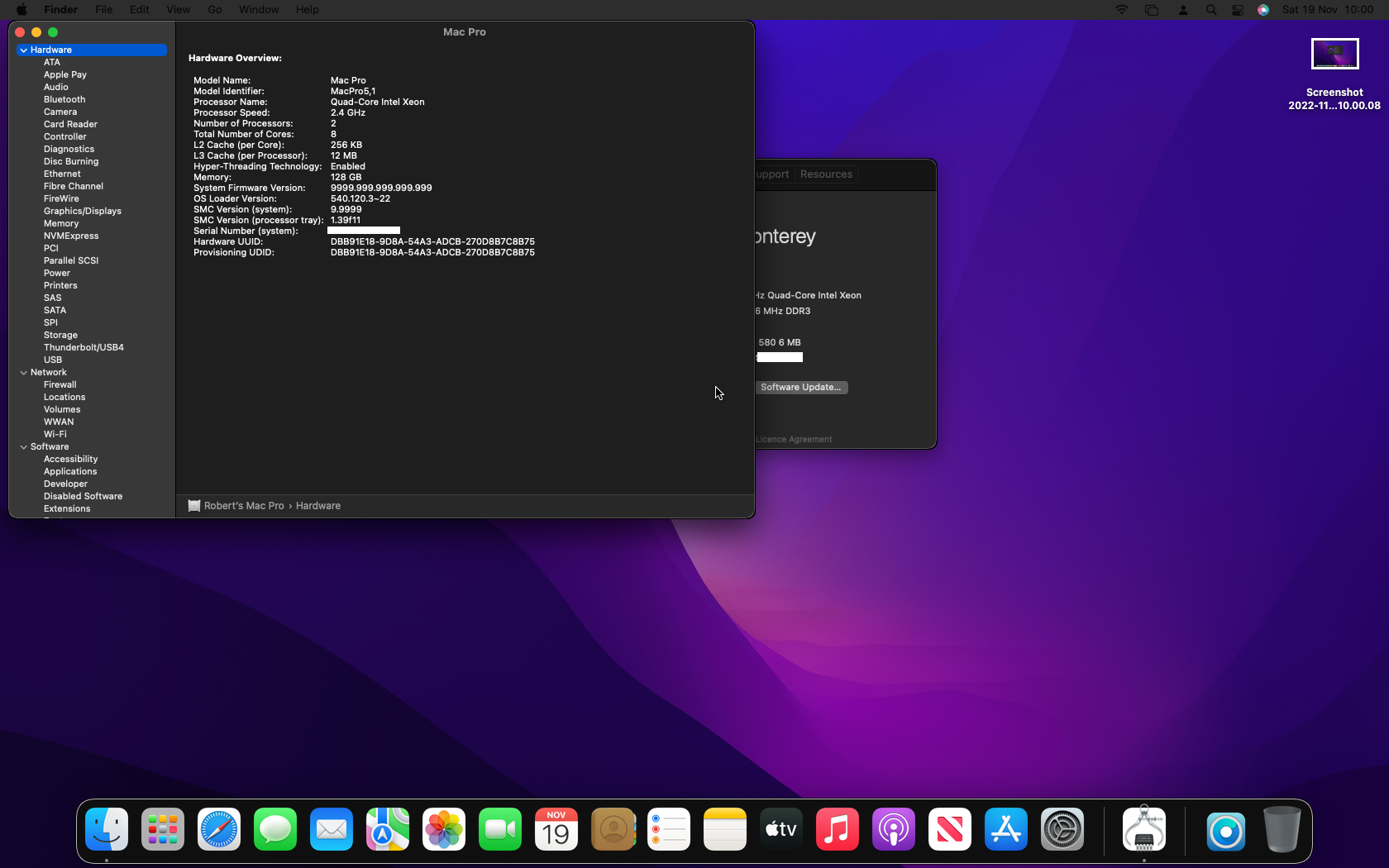Select the Screenshot file thumbnail on desktop
This screenshot has height=868, width=1389.
click(x=1334, y=54)
